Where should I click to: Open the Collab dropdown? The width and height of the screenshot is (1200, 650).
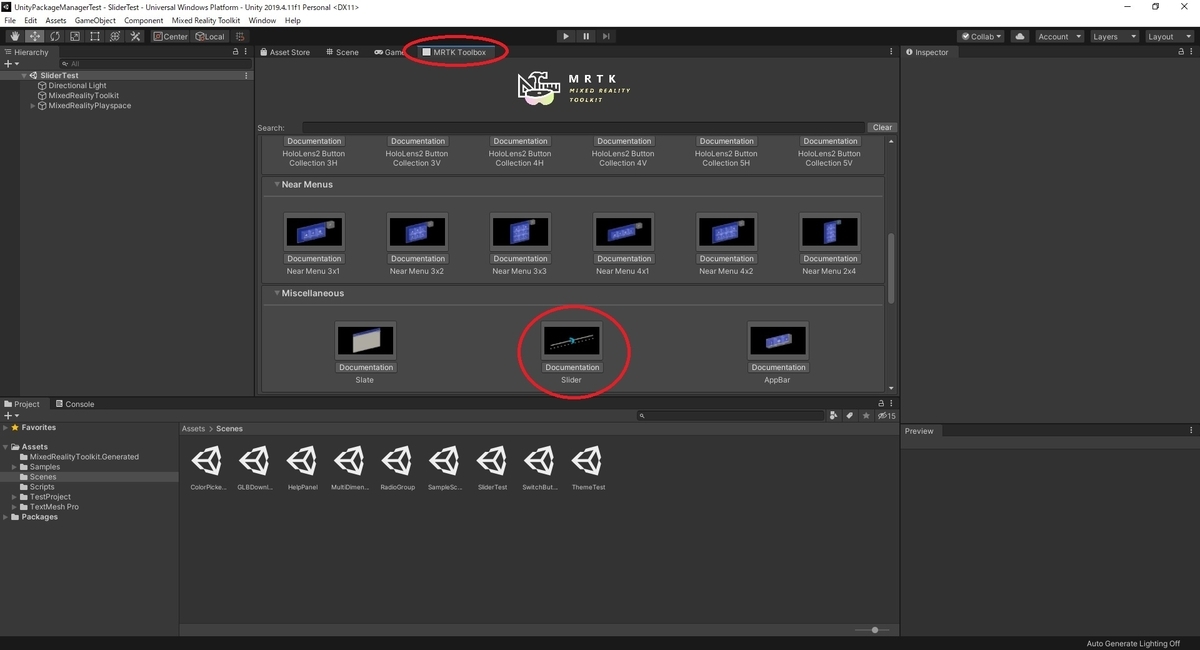[x=981, y=36]
